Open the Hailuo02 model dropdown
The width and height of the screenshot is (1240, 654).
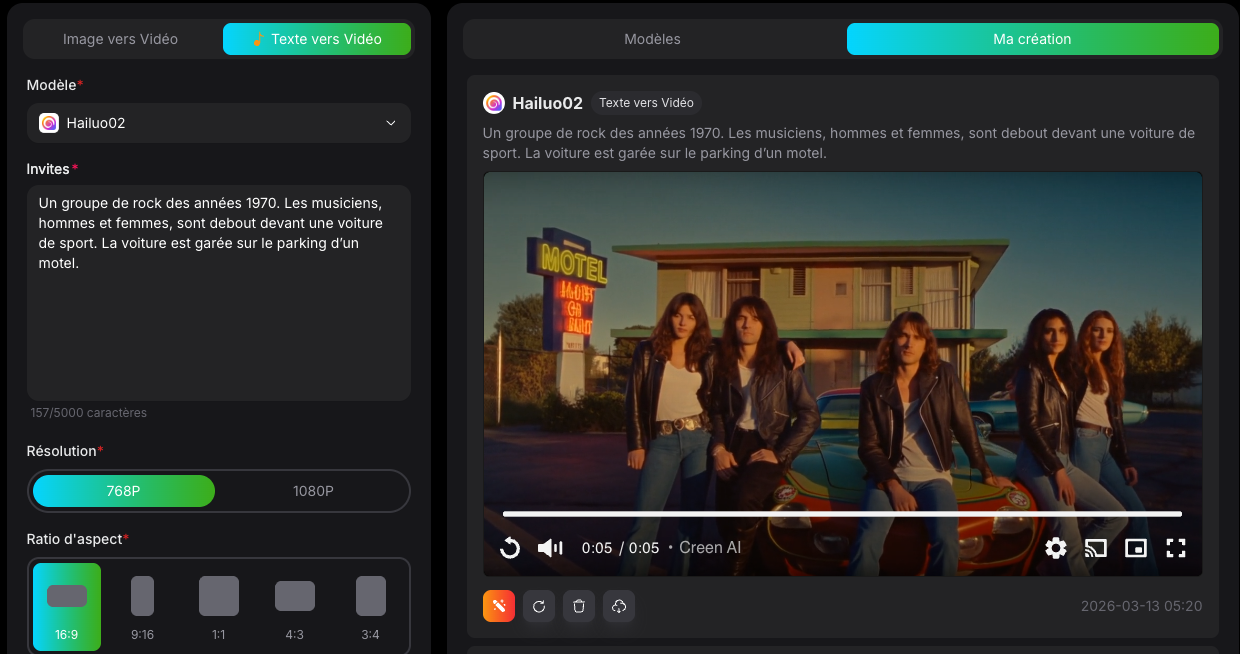pyautogui.click(x=219, y=123)
